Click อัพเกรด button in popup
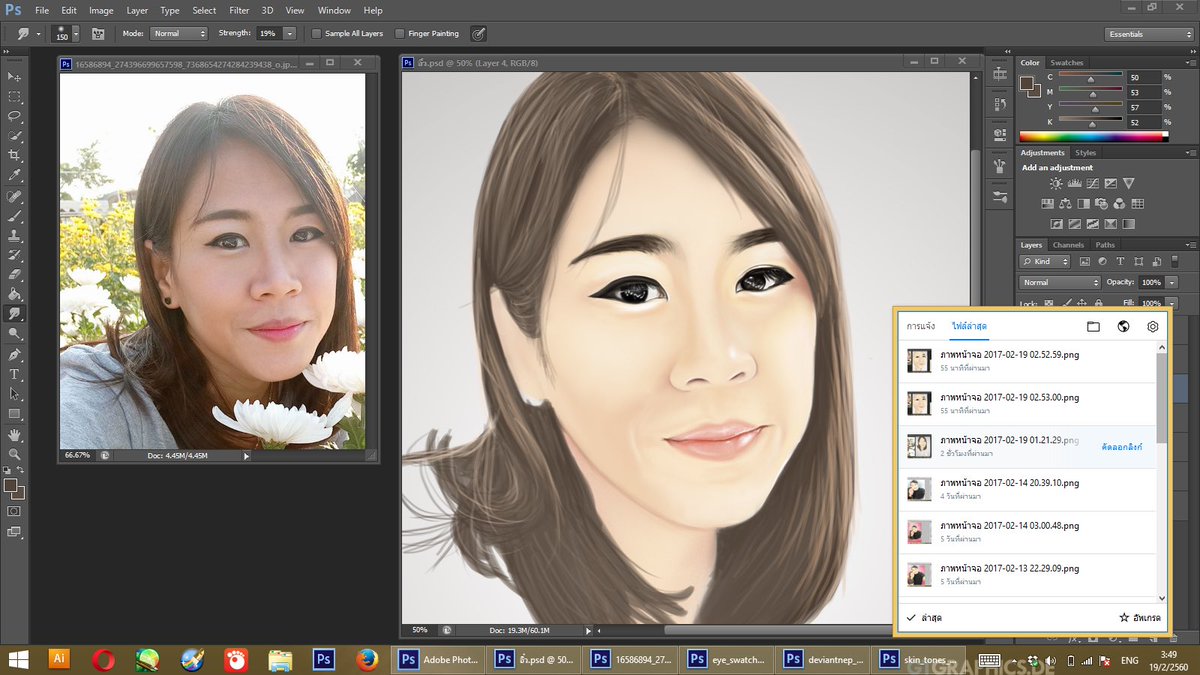Screen dimensions: 1200x675 1139,618
